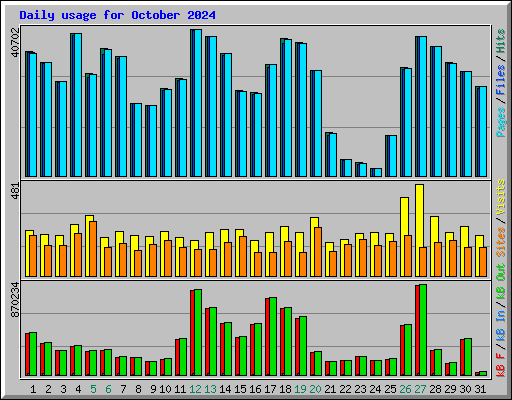Click green weekend day label 5

93,389
